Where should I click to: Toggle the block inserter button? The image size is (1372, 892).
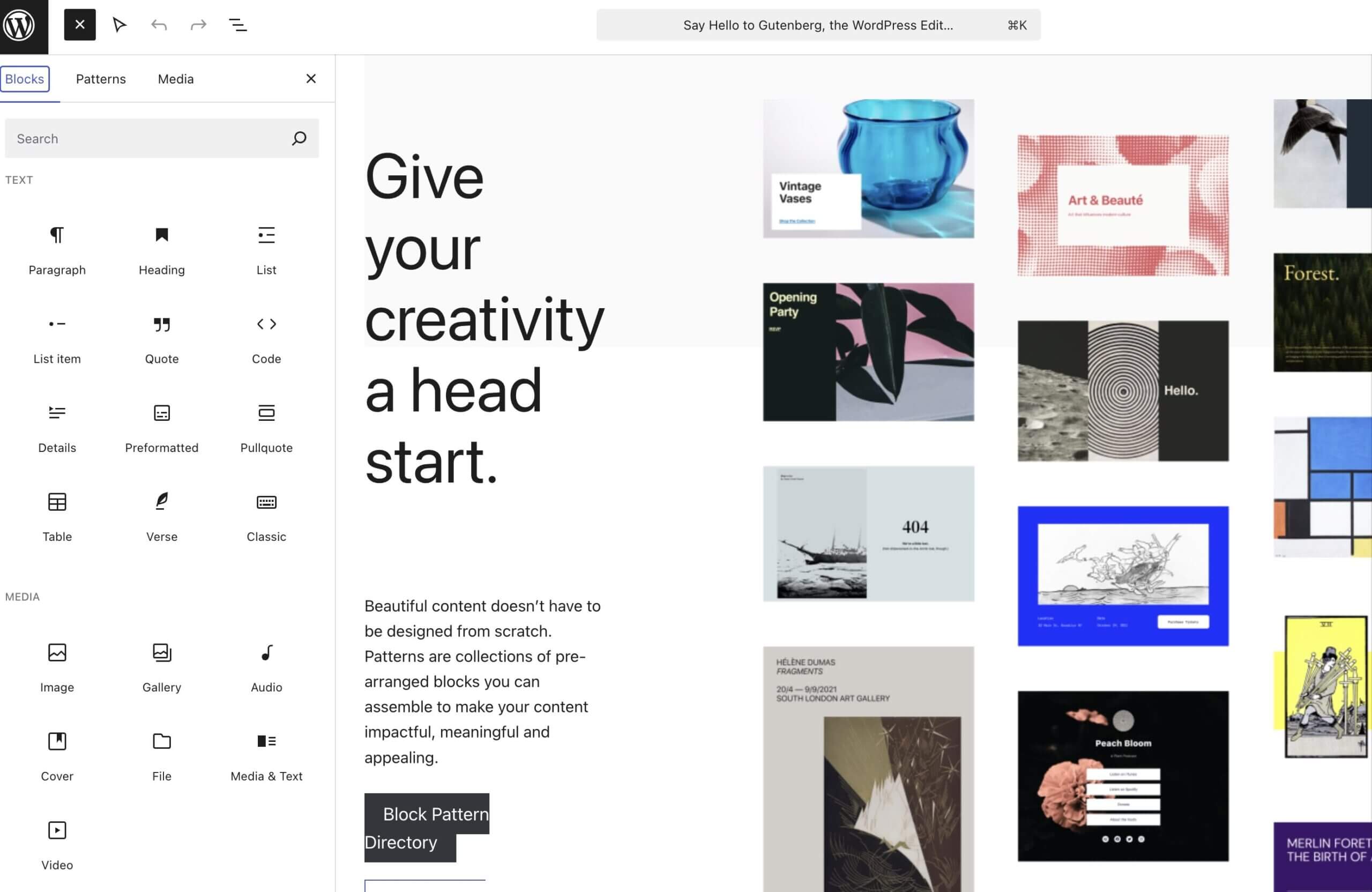79,25
